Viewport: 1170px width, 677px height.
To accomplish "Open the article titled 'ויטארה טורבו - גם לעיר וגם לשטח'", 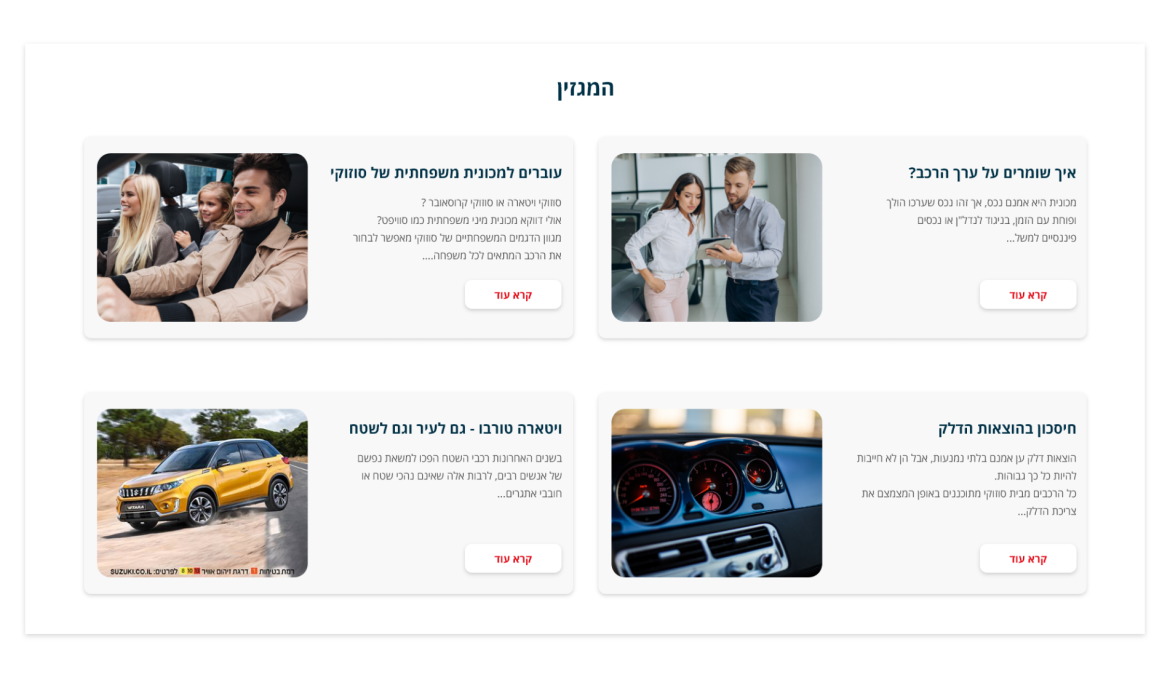I will point(455,428).
